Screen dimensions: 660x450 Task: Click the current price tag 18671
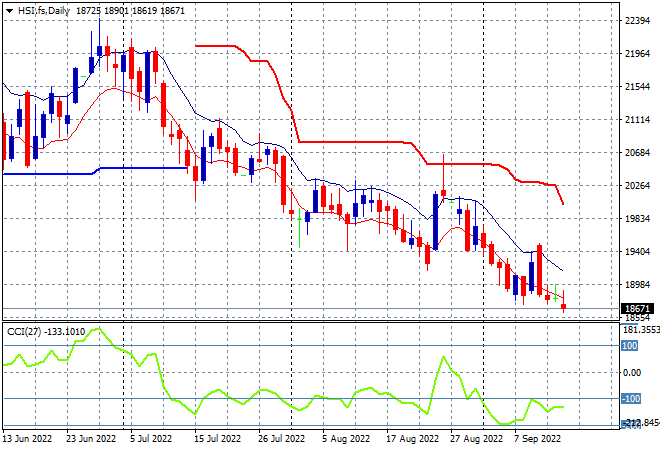(x=636, y=309)
